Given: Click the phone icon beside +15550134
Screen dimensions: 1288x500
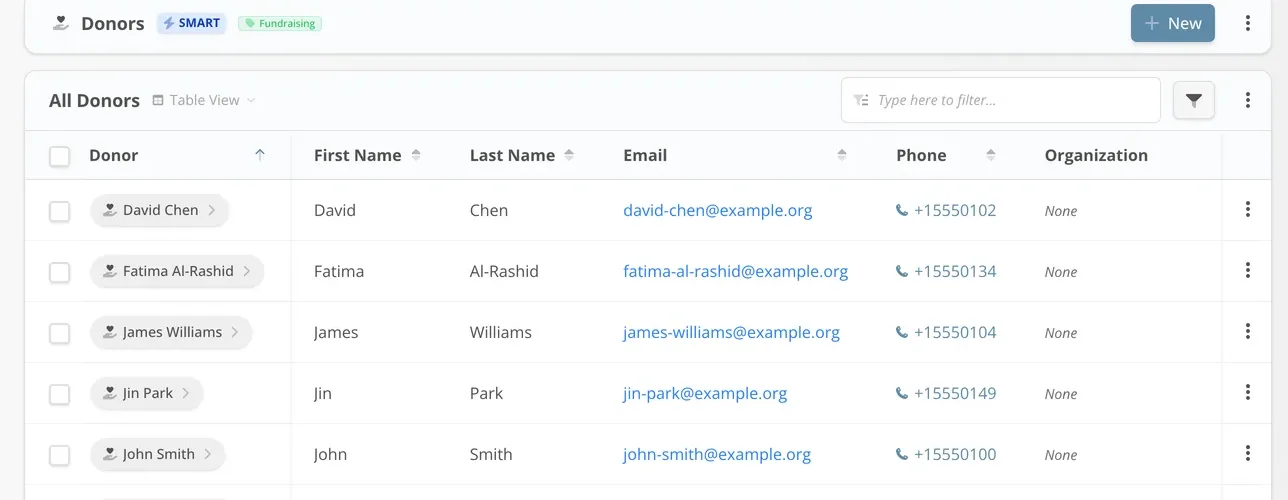Looking at the screenshot, I should [902, 272].
